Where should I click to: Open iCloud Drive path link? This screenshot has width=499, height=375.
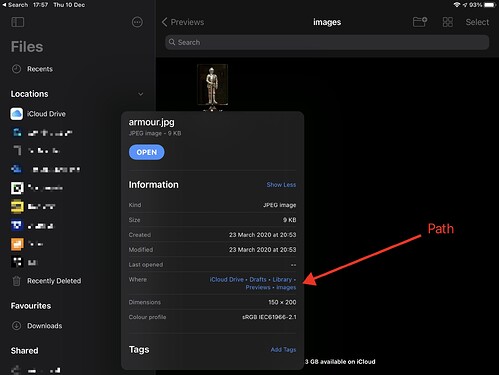(x=227, y=279)
